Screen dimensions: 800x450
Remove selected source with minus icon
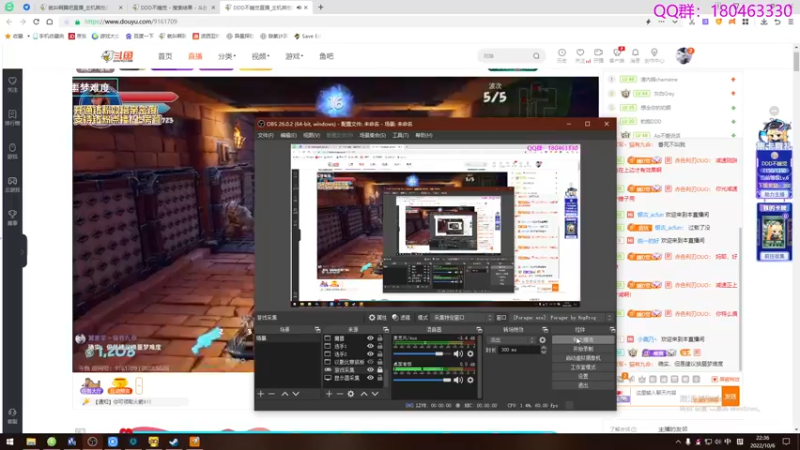(340, 394)
